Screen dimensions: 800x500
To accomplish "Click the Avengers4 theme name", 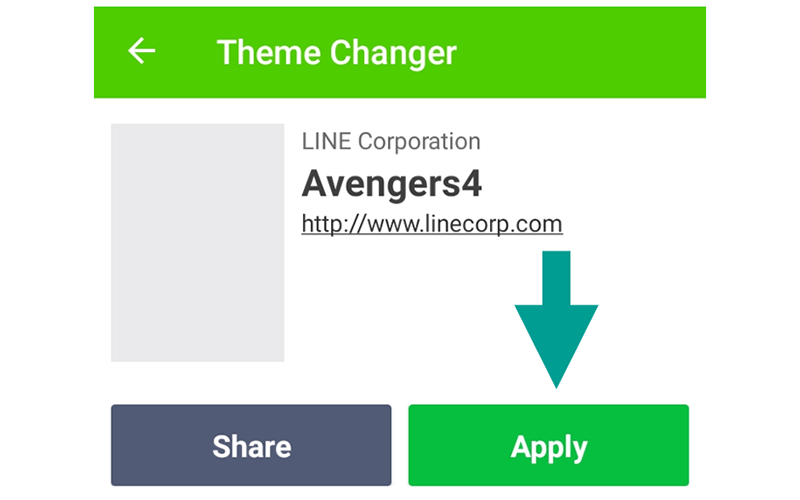I will tap(391, 184).
